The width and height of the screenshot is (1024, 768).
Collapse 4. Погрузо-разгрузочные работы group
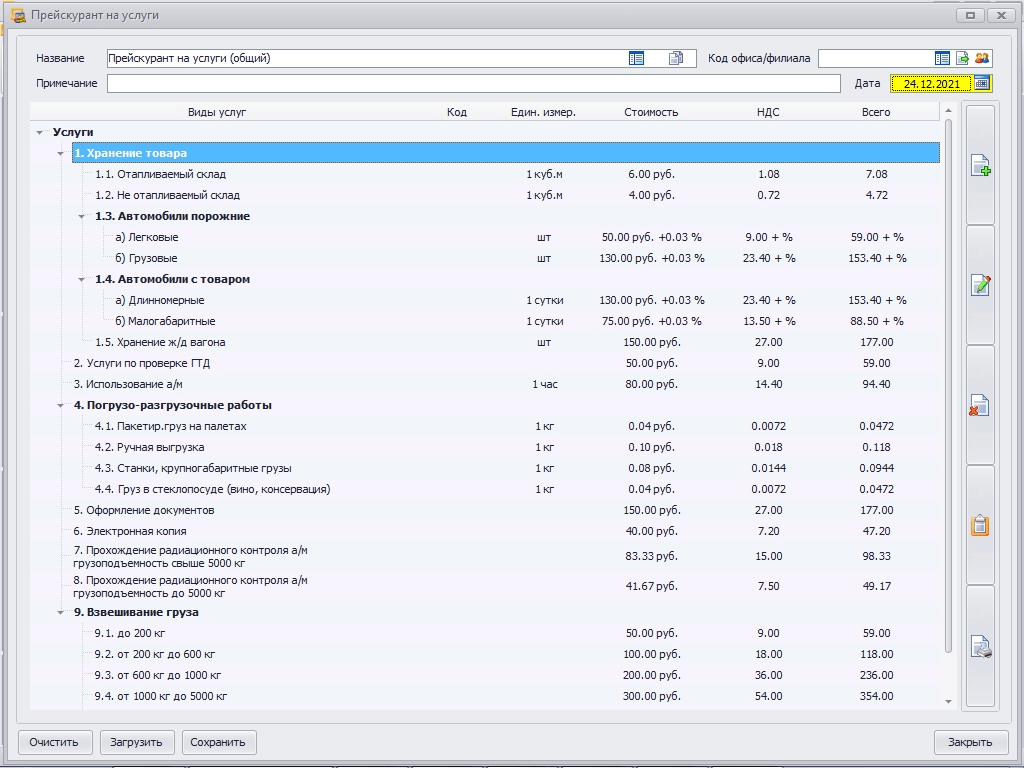61,406
